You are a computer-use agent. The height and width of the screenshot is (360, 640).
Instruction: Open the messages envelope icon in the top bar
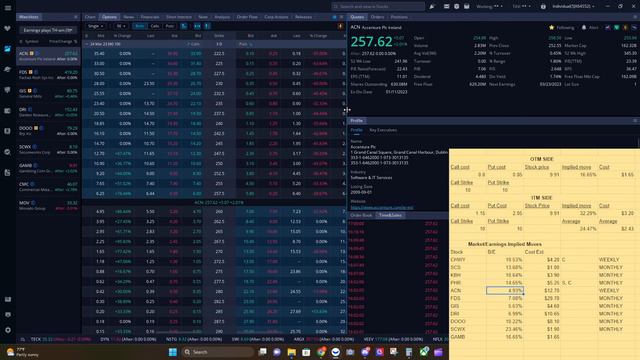tap(446, 7)
